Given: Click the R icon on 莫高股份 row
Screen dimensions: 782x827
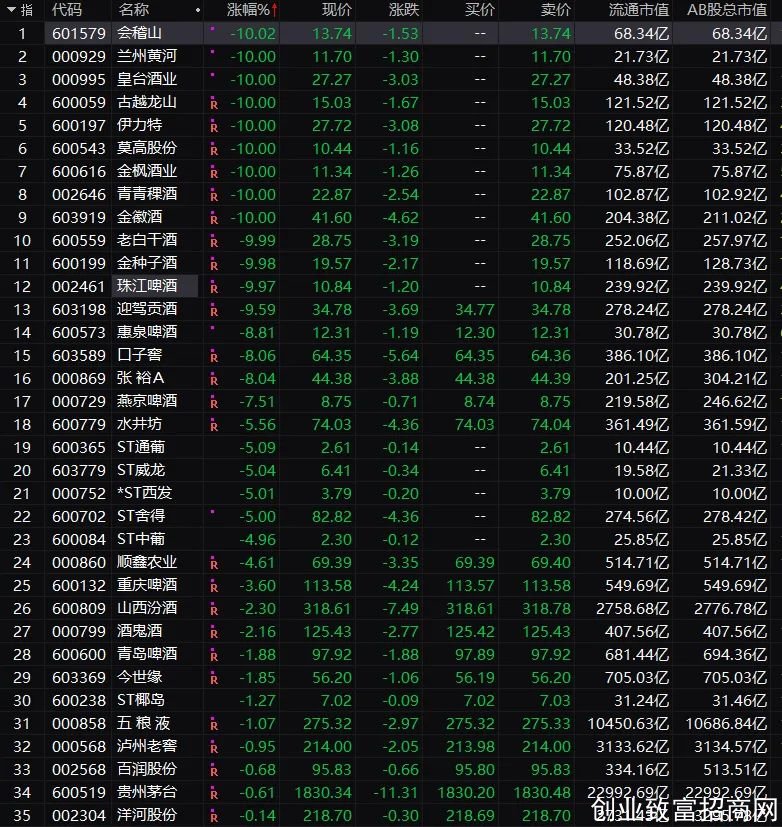Looking at the screenshot, I should point(214,150).
